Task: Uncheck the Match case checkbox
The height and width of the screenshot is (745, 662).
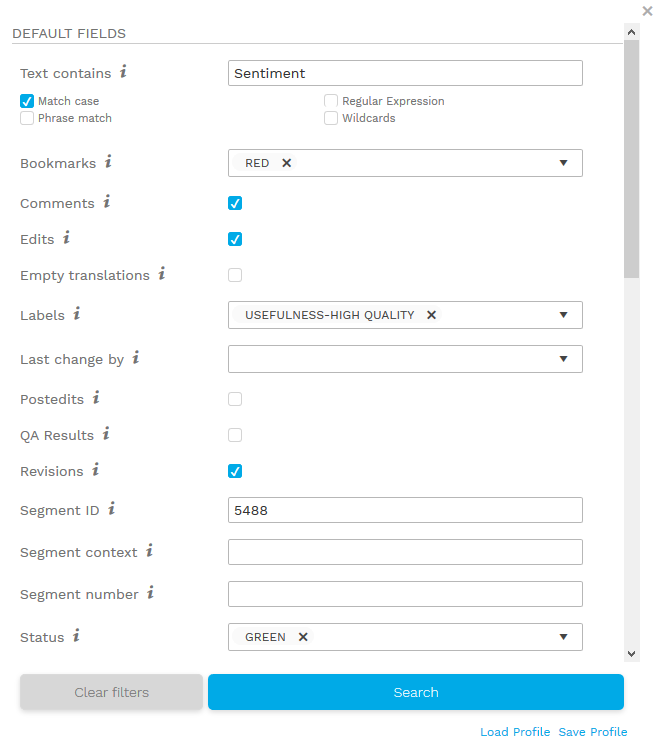Action: [27, 101]
